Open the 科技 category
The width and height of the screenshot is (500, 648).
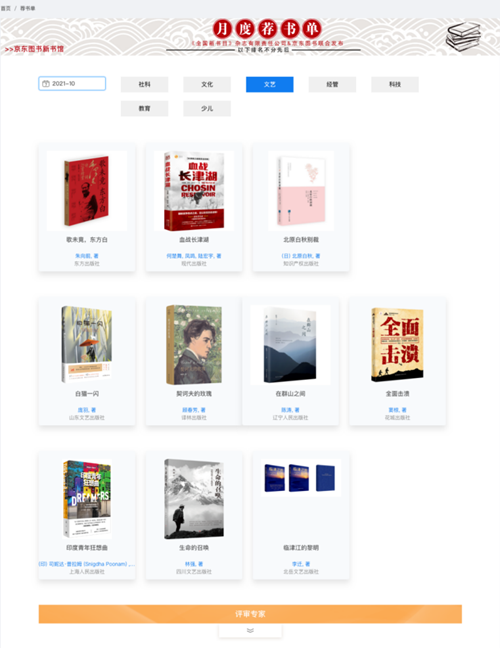pos(395,84)
